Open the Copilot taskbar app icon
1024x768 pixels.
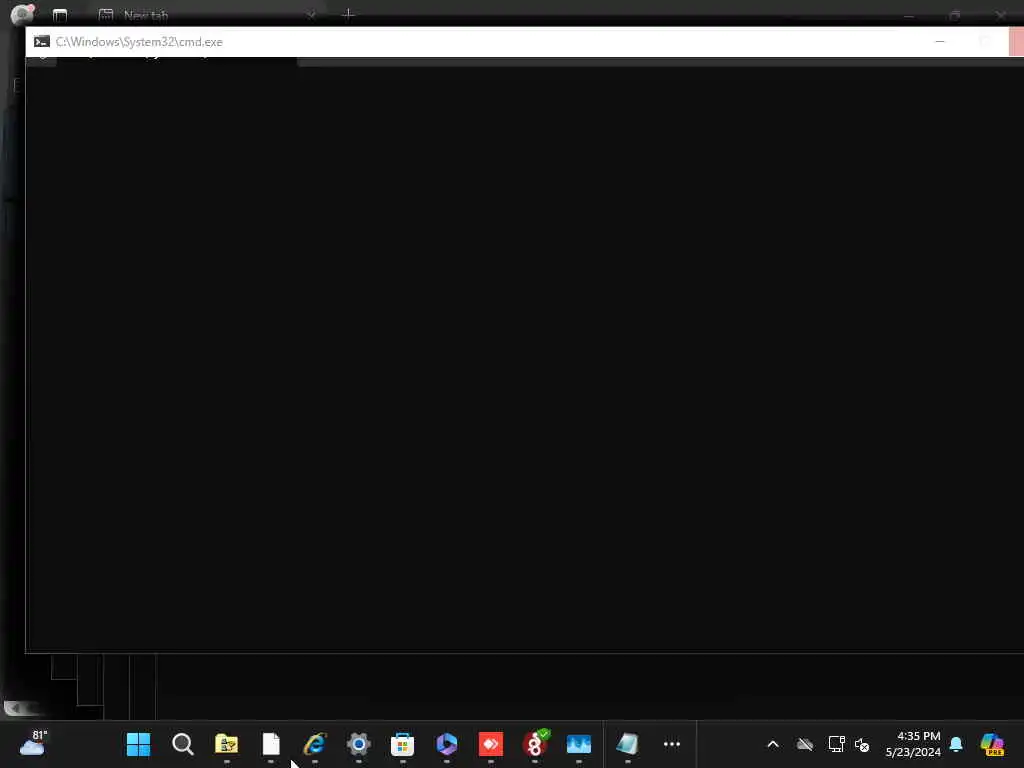click(x=447, y=744)
